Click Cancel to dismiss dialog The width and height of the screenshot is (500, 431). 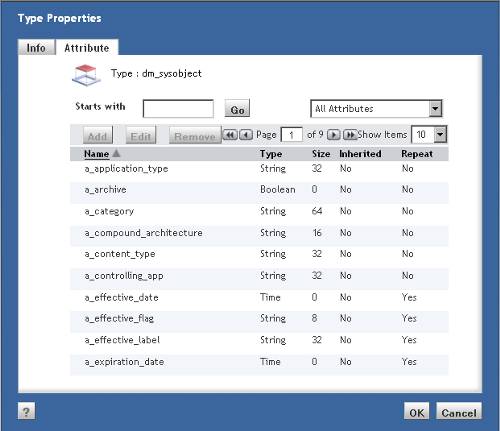459,411
